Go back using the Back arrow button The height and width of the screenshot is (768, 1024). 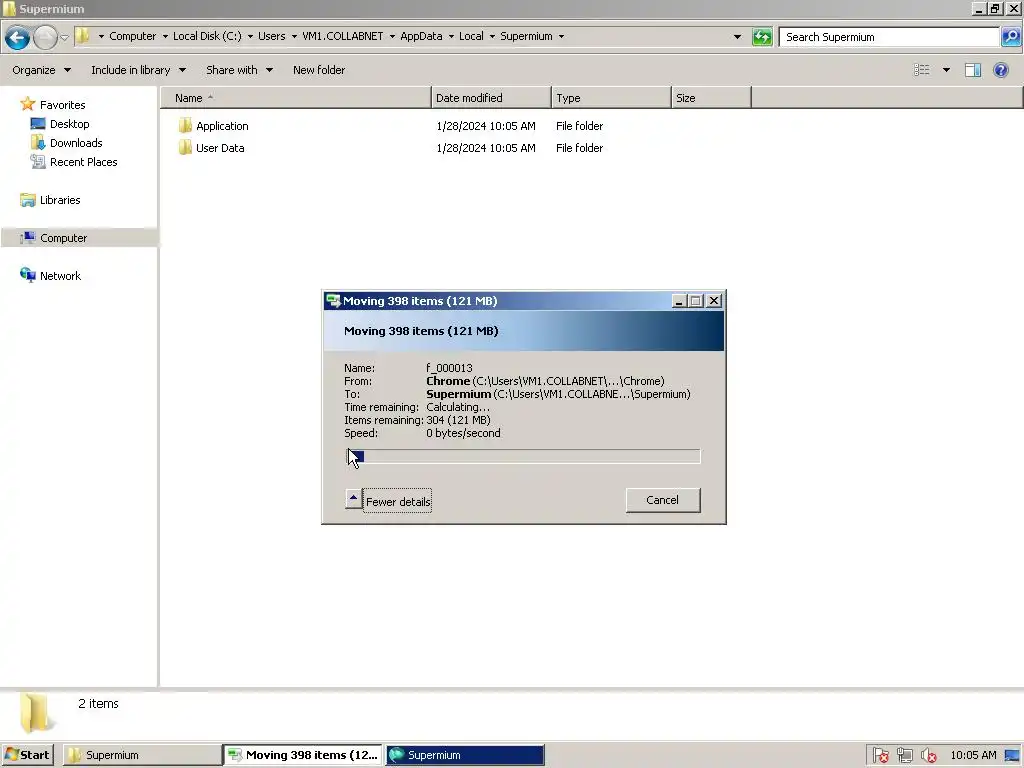[18, 37]
